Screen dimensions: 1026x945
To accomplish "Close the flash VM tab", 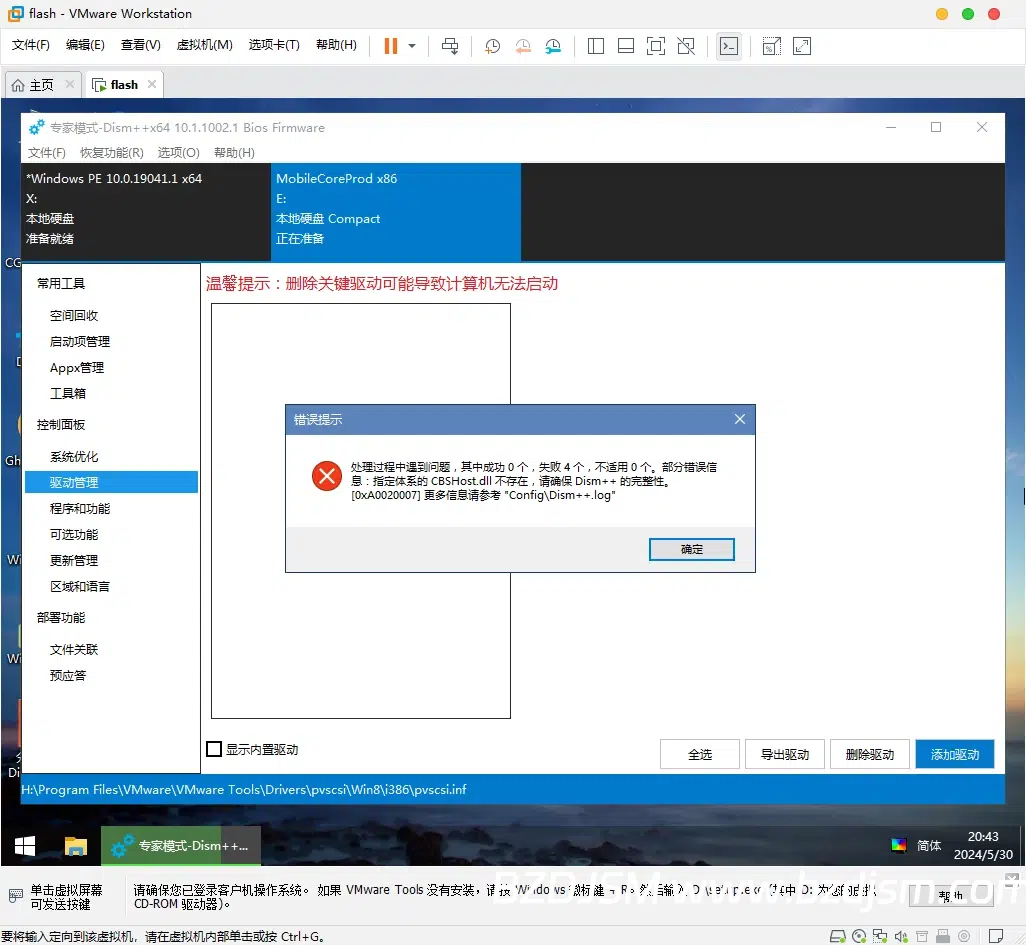I will coord(152,84).
